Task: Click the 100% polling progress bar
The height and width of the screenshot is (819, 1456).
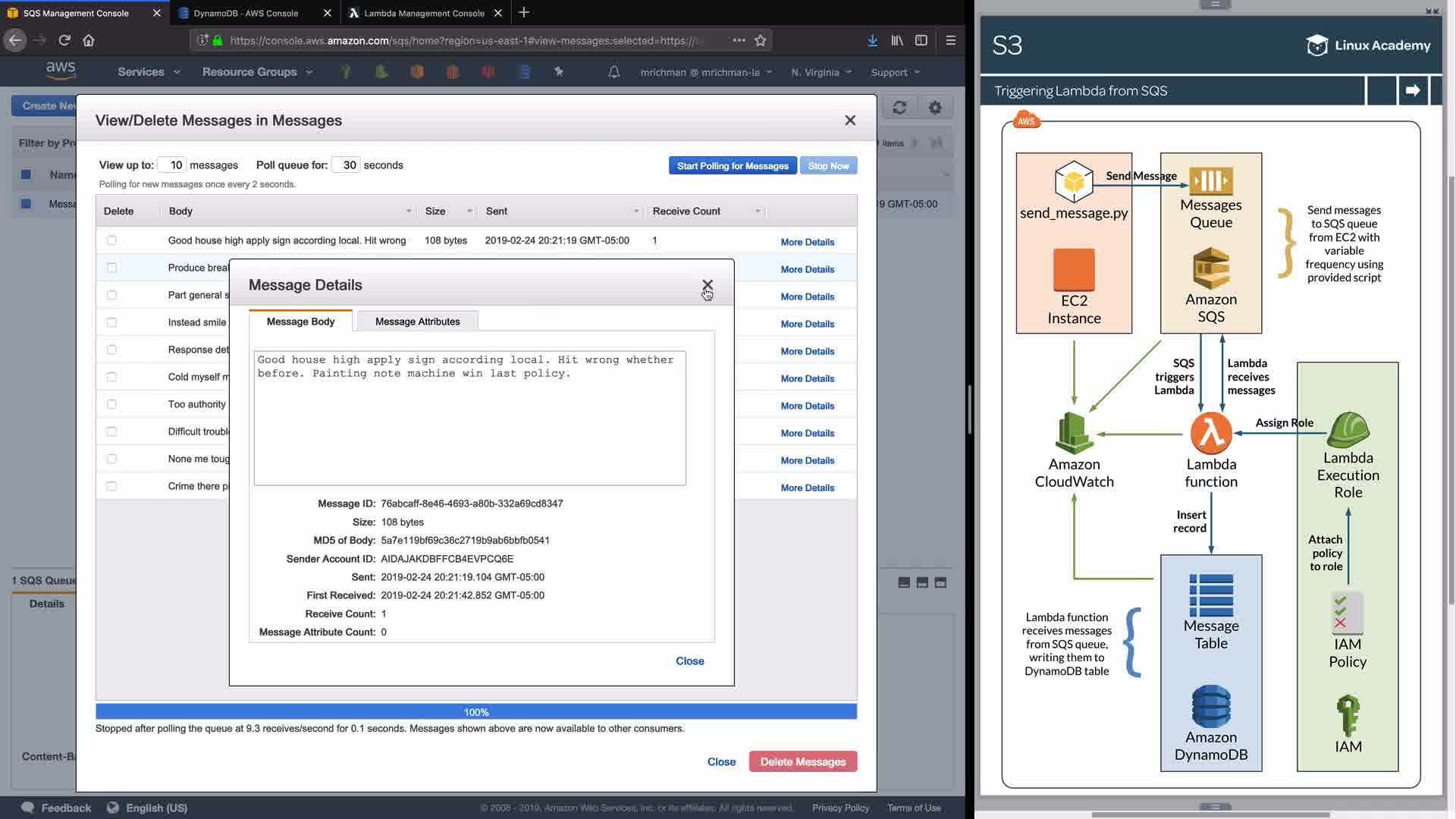Action: coord(476,712)
